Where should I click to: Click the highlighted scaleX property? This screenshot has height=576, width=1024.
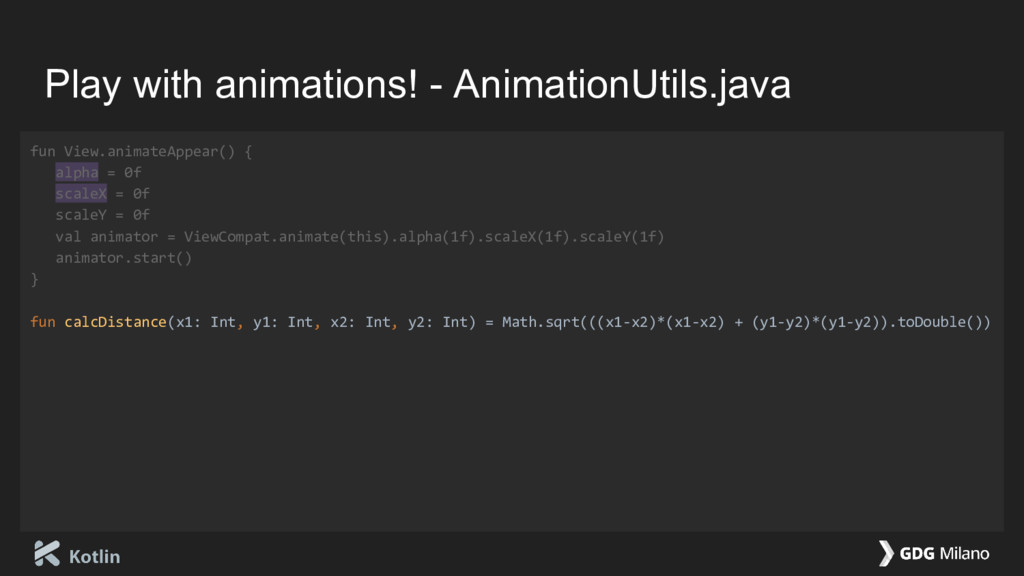click(x=81, y=193)
